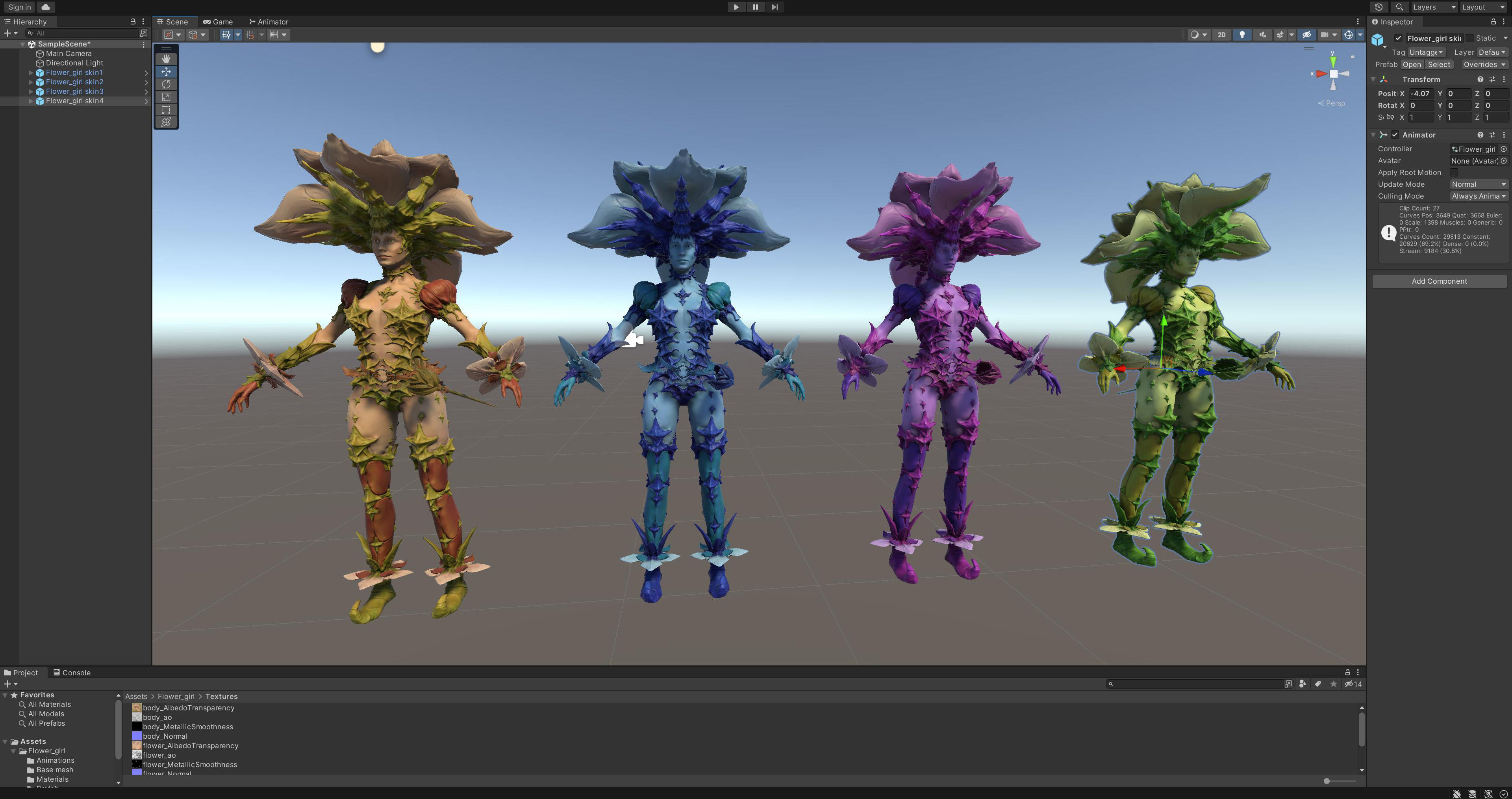
Task: Select the Hand view tool
Action: (x=166, y=59)
